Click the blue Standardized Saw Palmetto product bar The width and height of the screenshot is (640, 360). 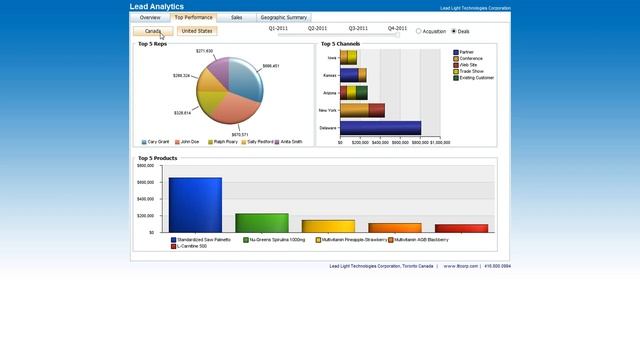point(195,205)
